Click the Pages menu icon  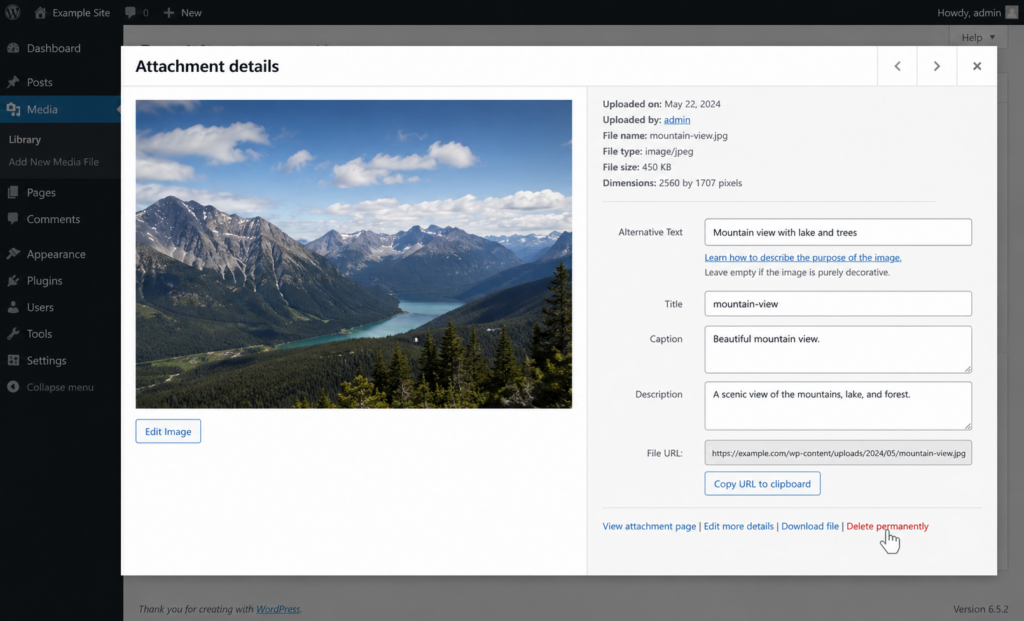13,193
